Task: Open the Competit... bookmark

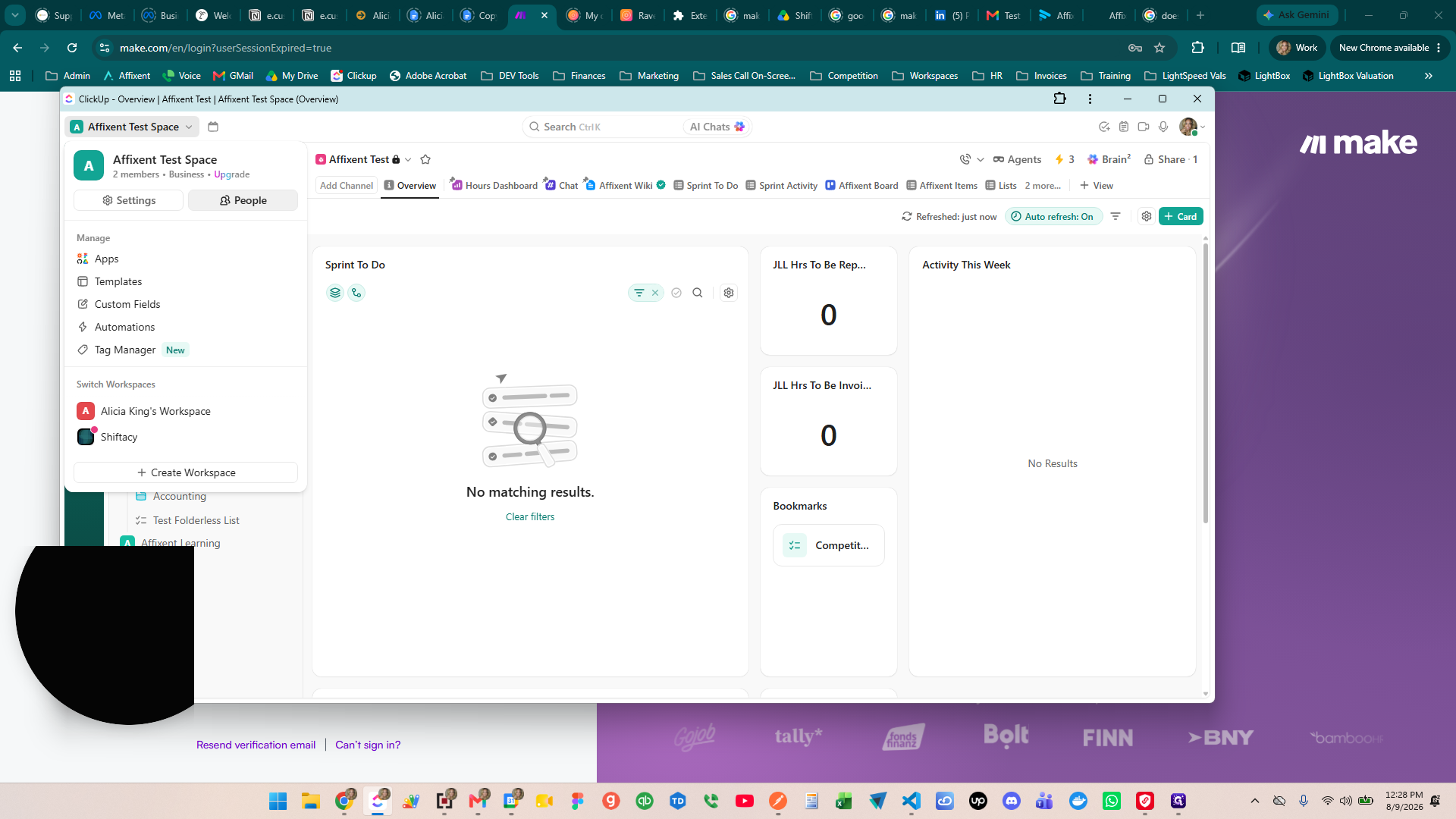Action: point(829,545)
